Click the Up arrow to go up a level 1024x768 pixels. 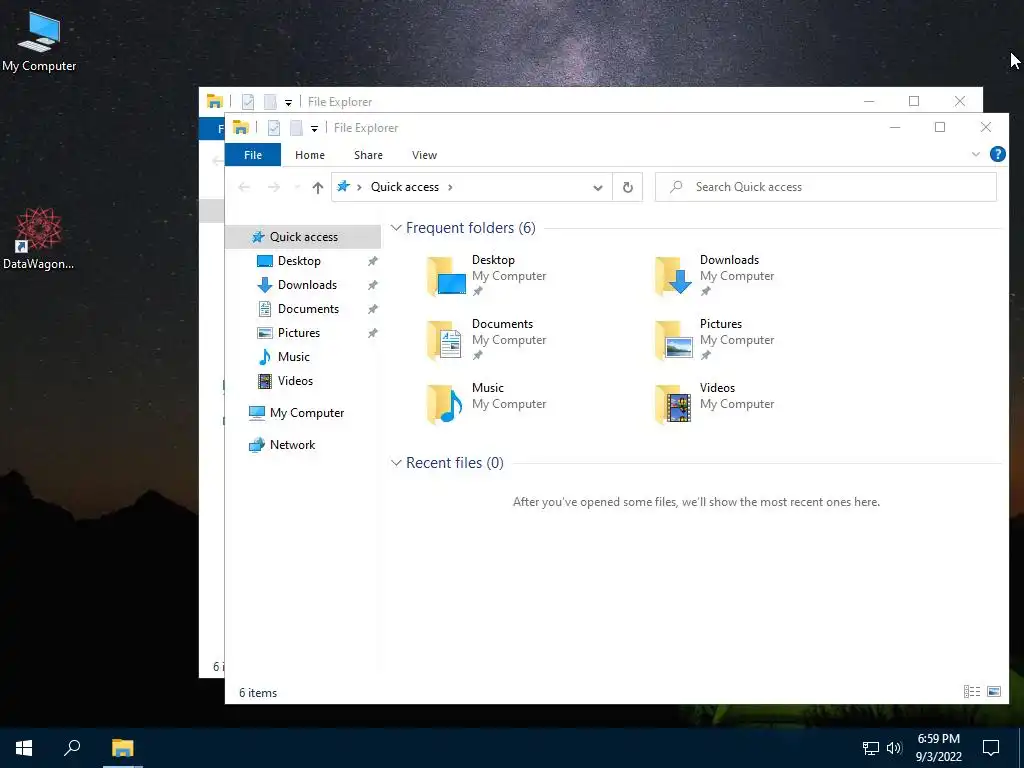tap(317, 187)
